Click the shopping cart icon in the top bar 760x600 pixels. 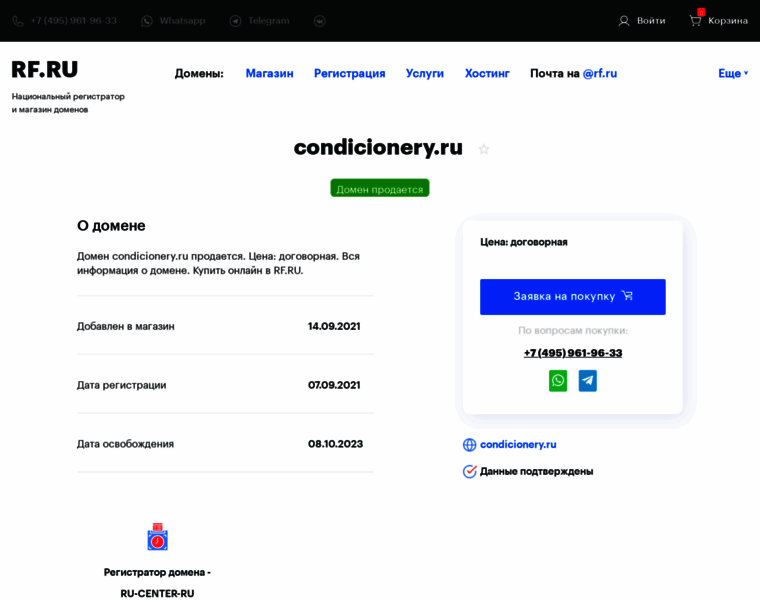coord(696,21)
